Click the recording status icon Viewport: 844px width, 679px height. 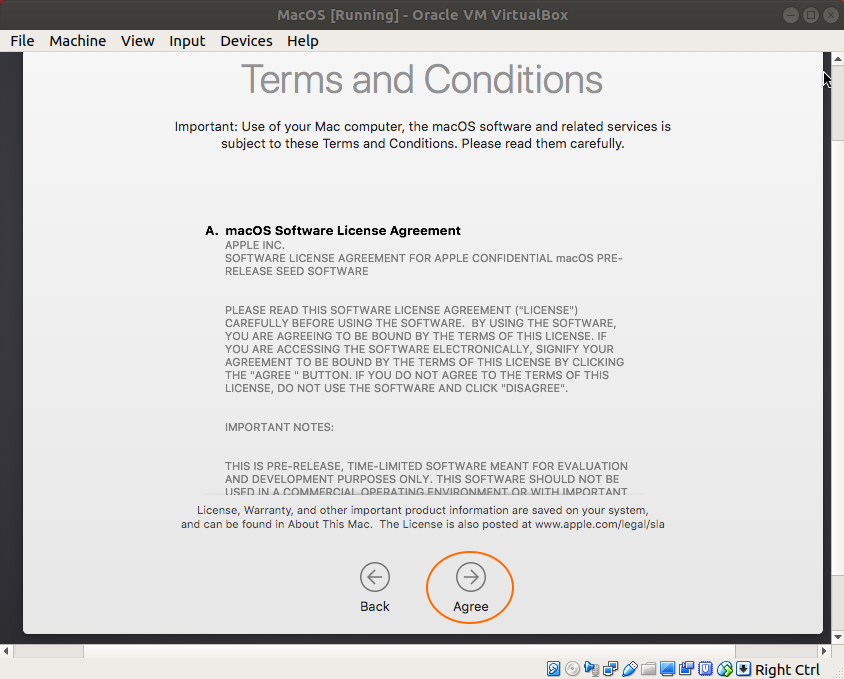click(x=686, y=669)
